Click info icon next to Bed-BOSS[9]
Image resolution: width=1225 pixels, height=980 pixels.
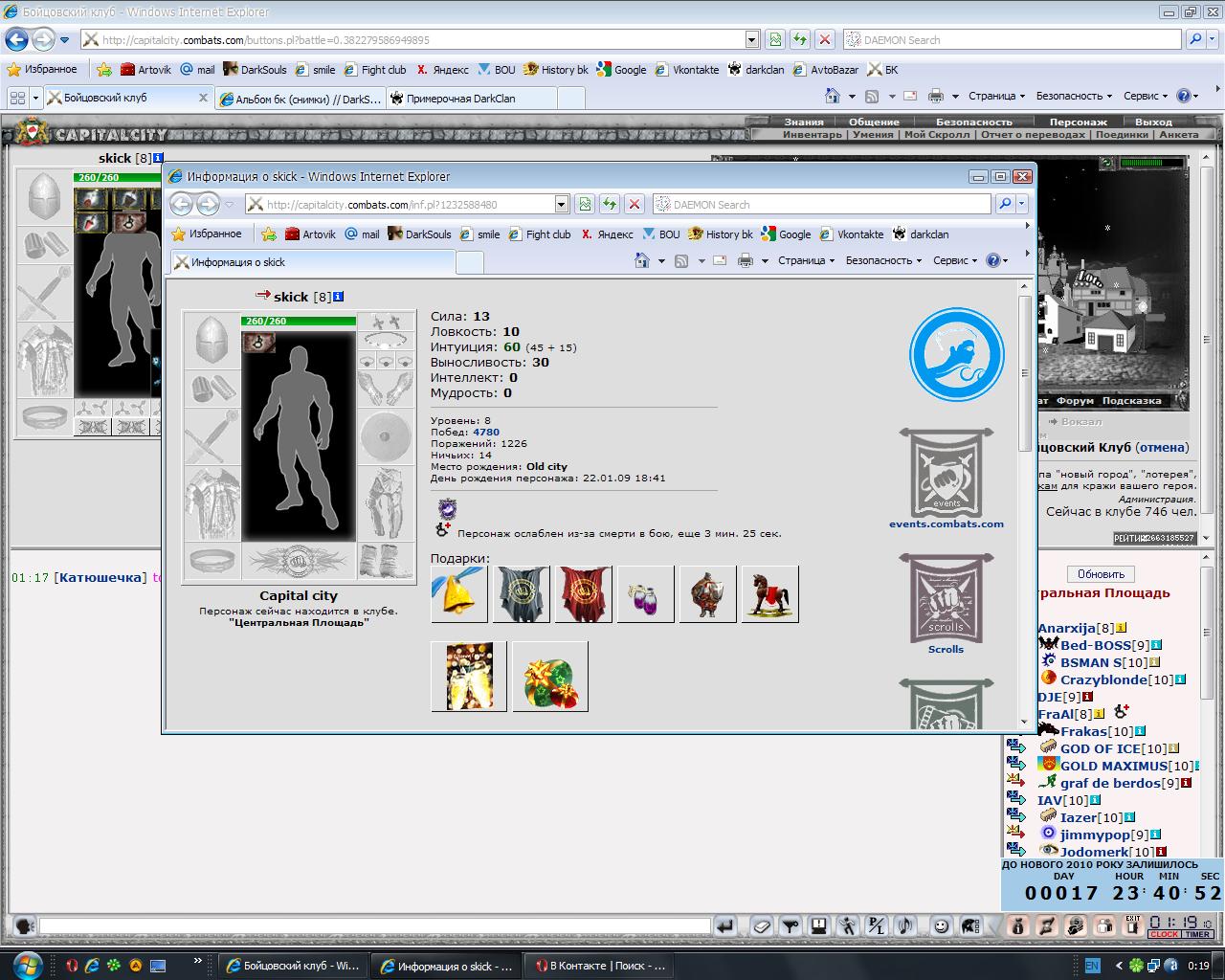pyautogui.click(x=1157, y=645)
